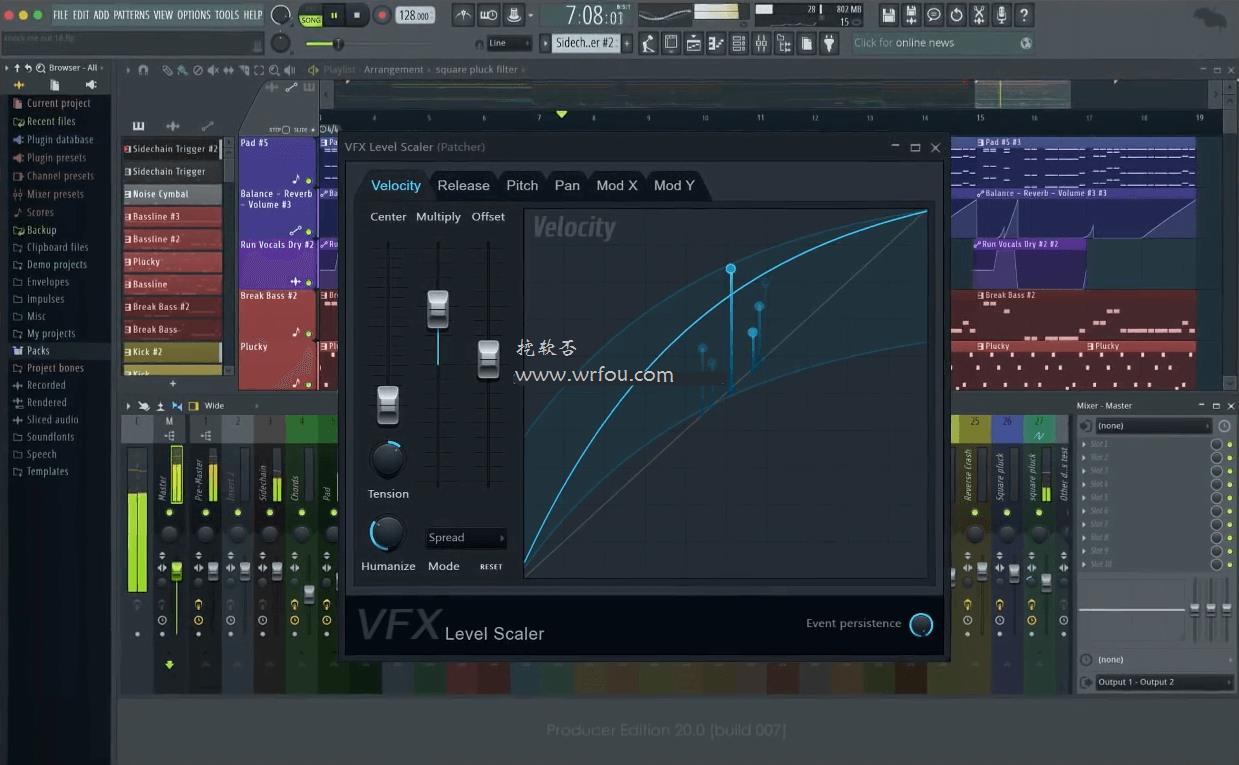Expand Slot 3 arrow in Mixer
Viewport: 1239px width, 765px height.
tap(1083, 471)
